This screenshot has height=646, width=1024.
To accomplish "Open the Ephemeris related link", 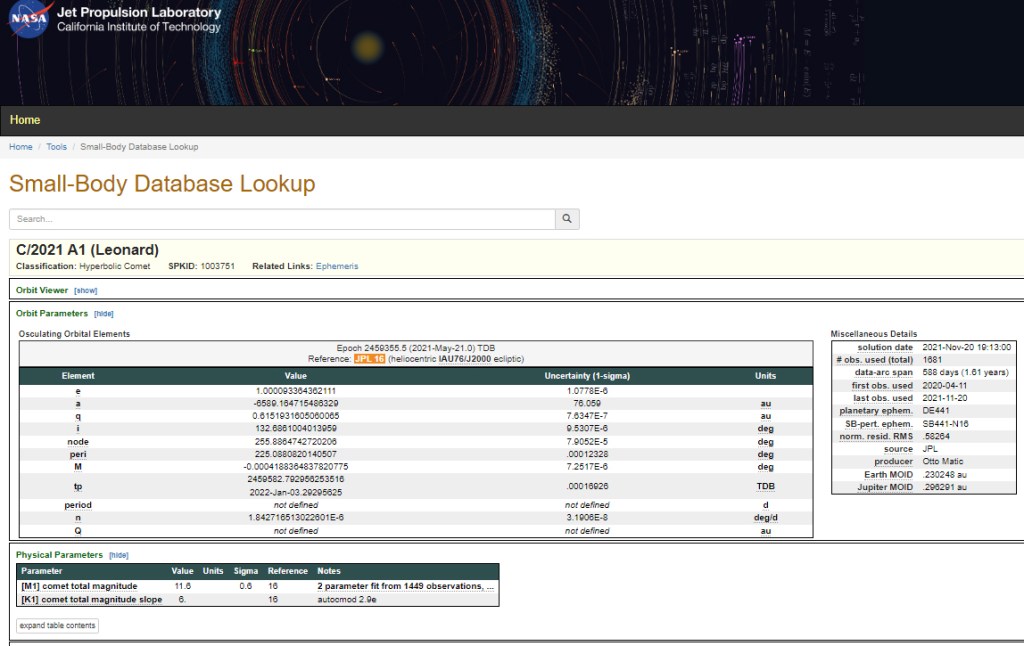I will tap(337, 266).
